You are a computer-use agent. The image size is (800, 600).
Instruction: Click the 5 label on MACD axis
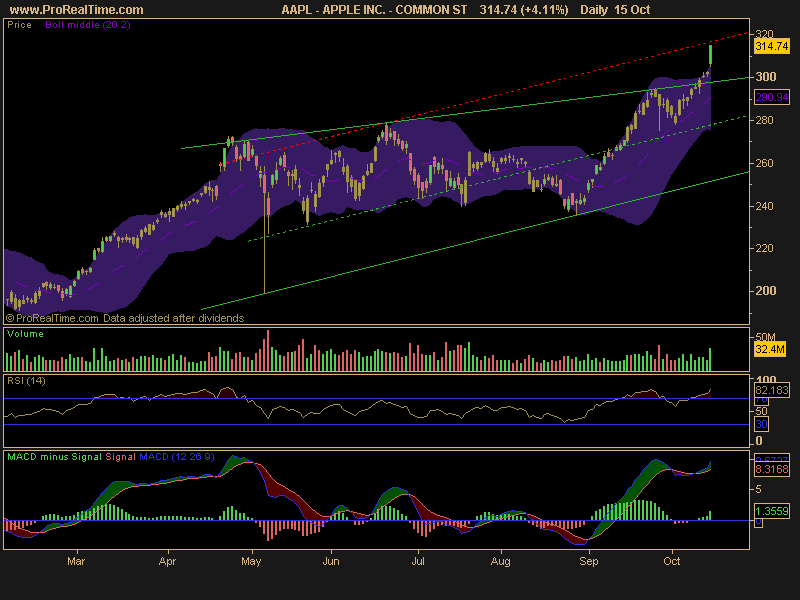tap(759, 489)
